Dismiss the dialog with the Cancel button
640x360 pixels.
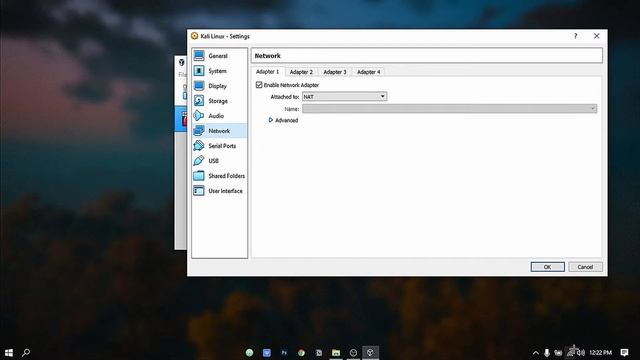tap(585, 267)
